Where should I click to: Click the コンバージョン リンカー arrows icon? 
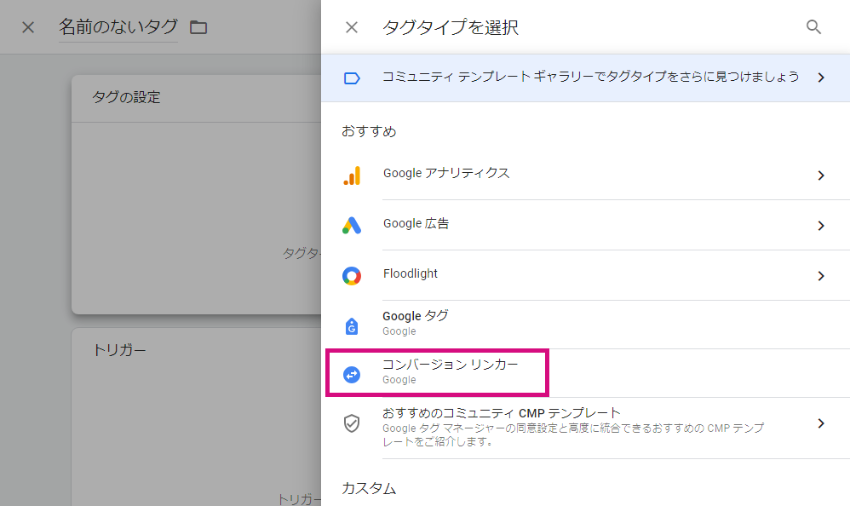pos(352,374)
